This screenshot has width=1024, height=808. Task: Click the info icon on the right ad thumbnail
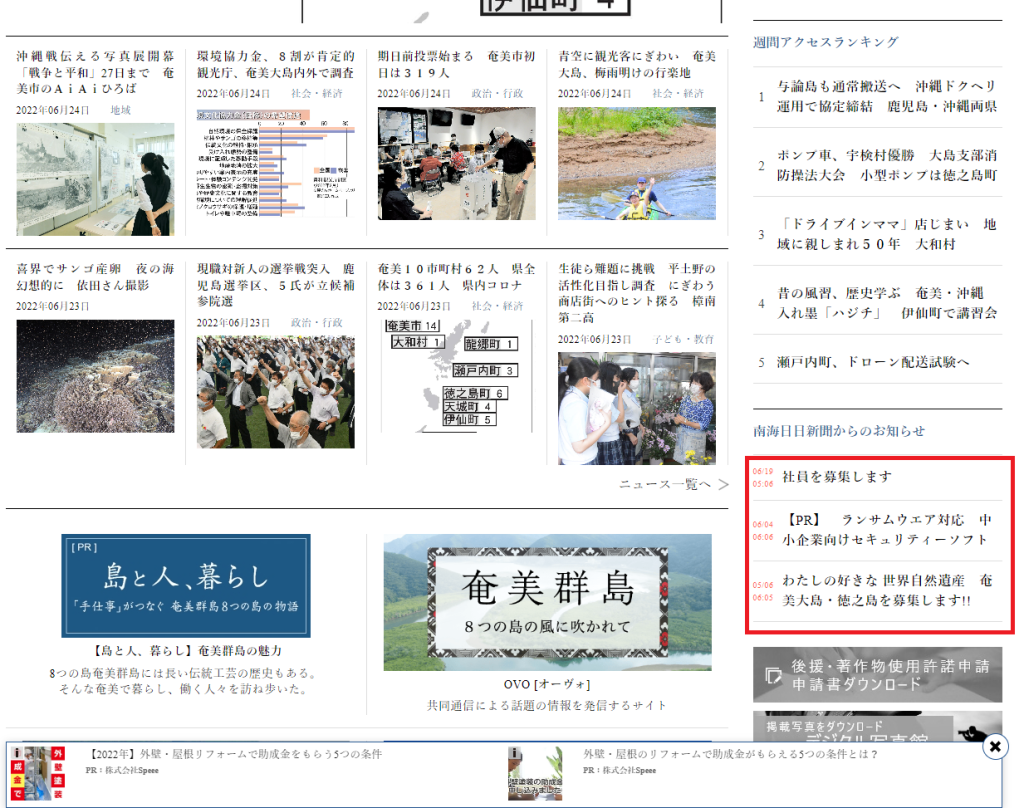click(x=515, y=752)
